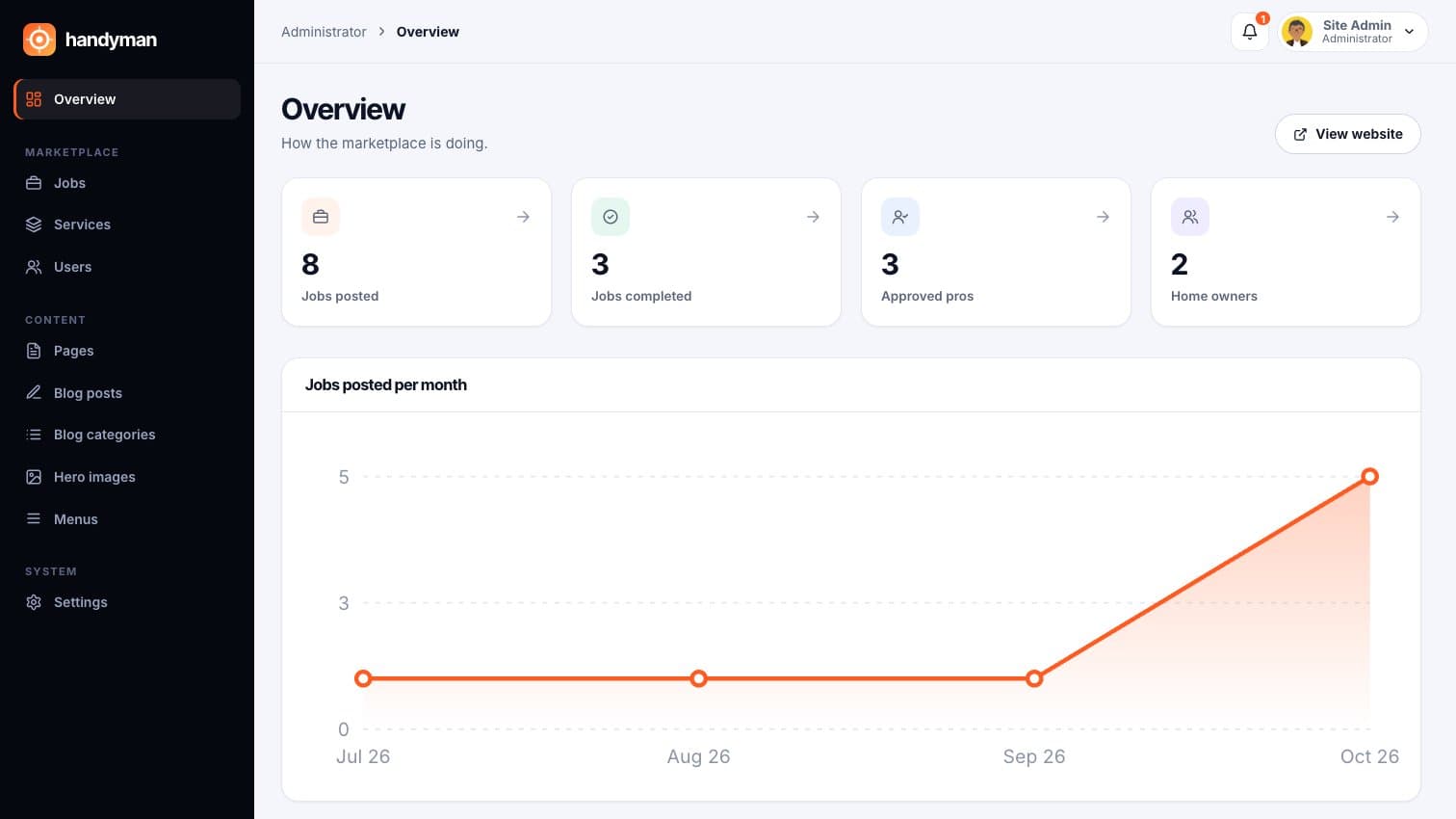Image resolution: width=1456 pixels, height=819 pixels.
Task: Click the Jobs completed checkmark icon
Action: coord(611,217)
